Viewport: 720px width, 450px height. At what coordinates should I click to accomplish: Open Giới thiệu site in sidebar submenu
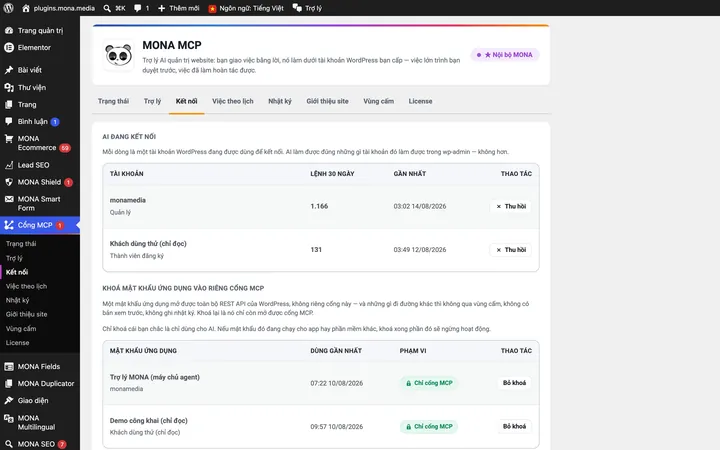pos(27,314)
